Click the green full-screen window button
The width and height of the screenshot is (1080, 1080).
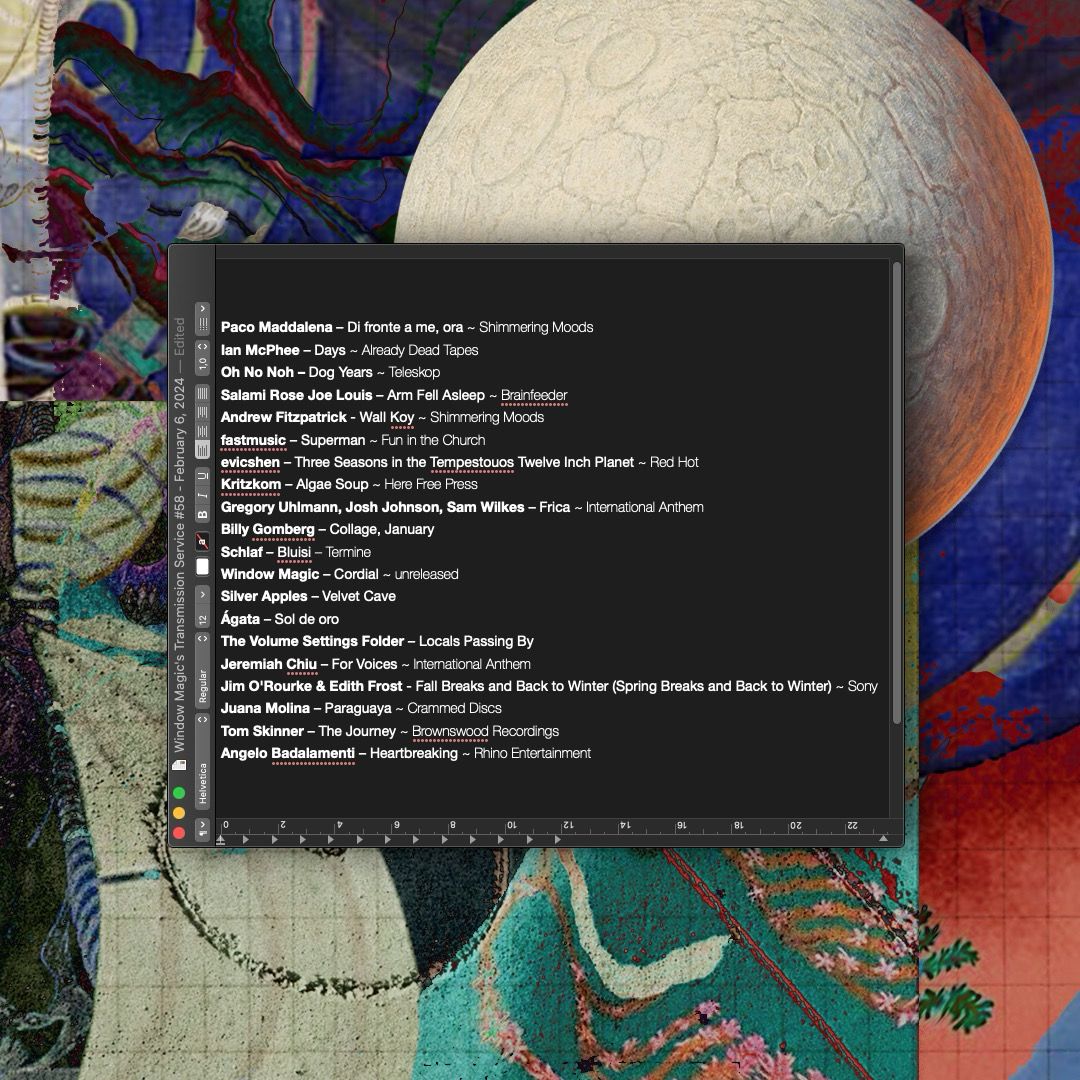(179, 793)
